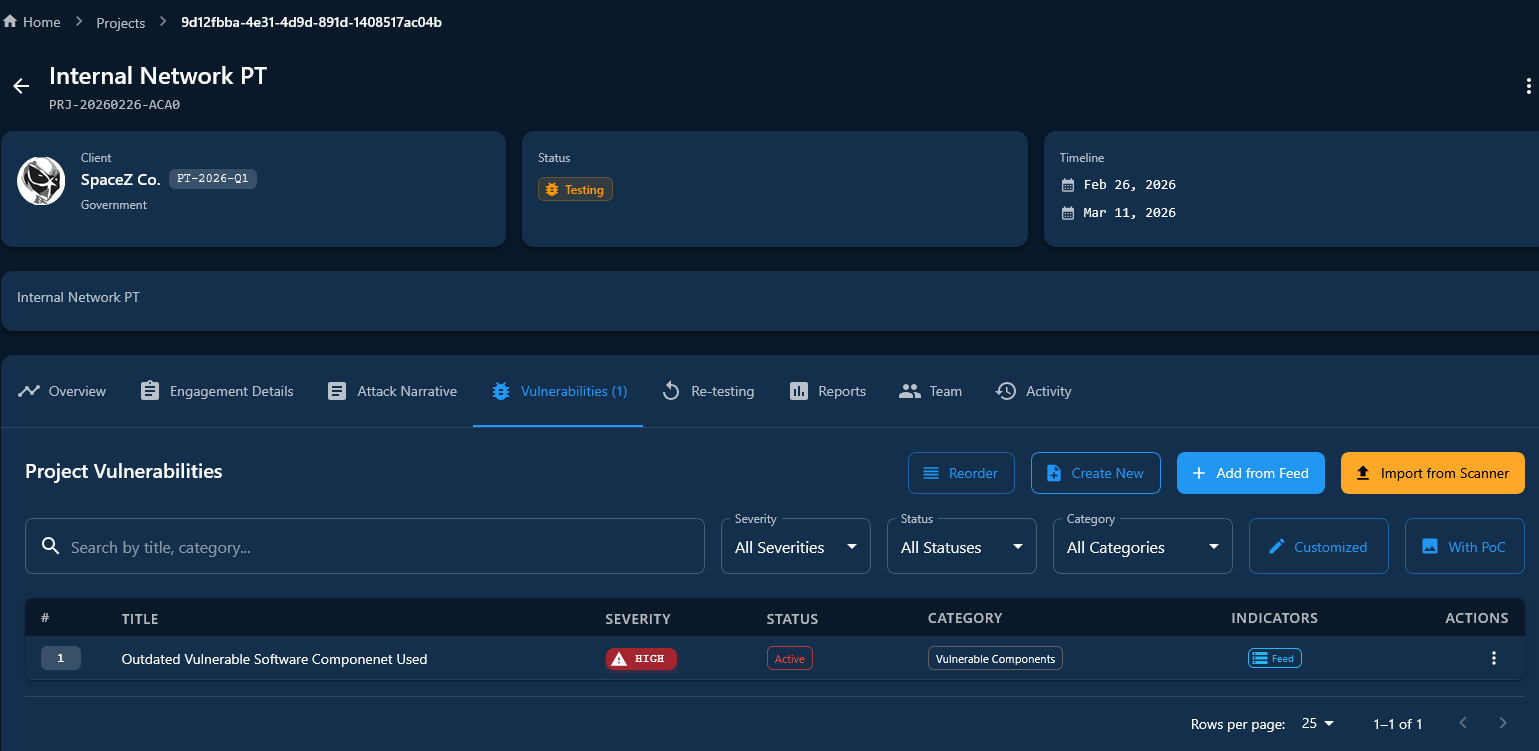
Task: Switch to the Re-testing tab
Action: tap(708, 391)
